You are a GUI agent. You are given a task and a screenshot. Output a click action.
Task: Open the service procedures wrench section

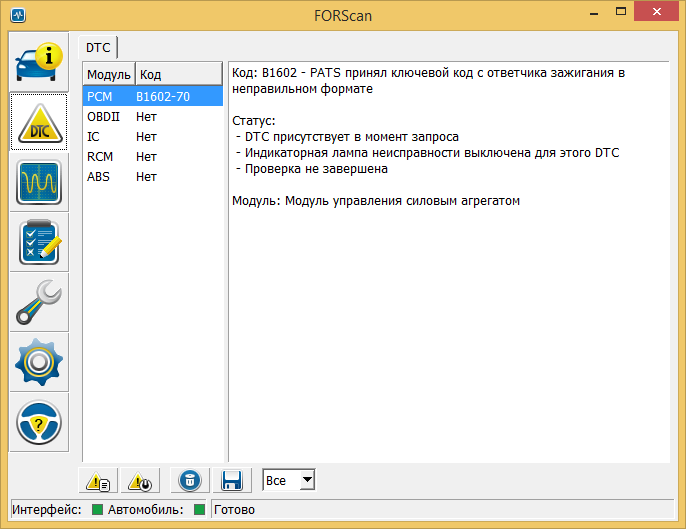tap(39, 302)
